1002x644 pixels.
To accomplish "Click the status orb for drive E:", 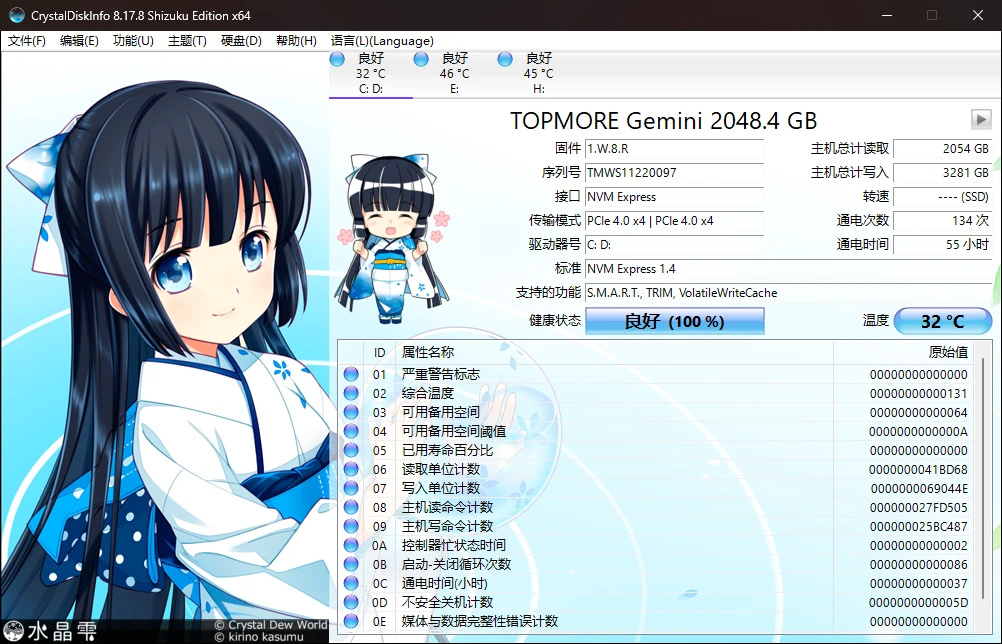I will (421, 59).
